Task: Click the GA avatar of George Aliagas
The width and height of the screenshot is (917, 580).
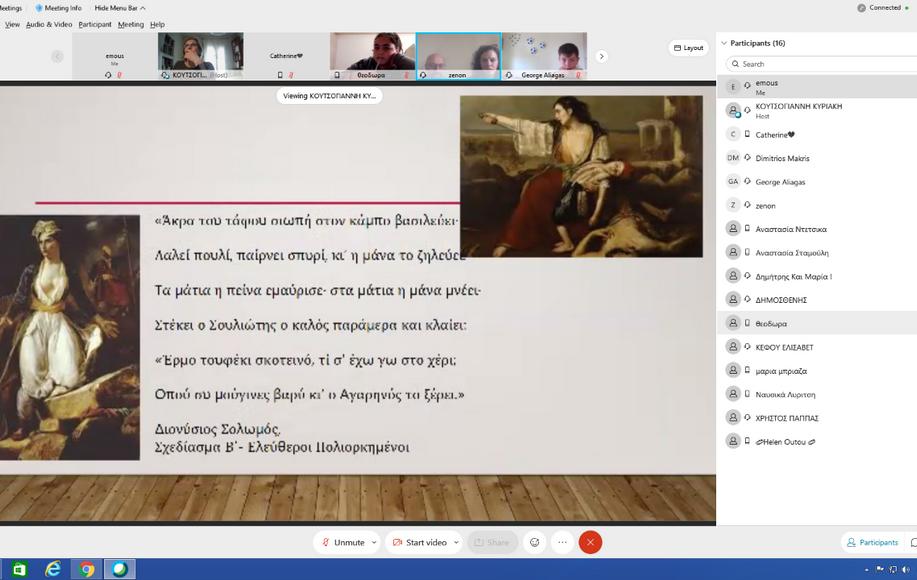Action: click(x=733, y=182)
